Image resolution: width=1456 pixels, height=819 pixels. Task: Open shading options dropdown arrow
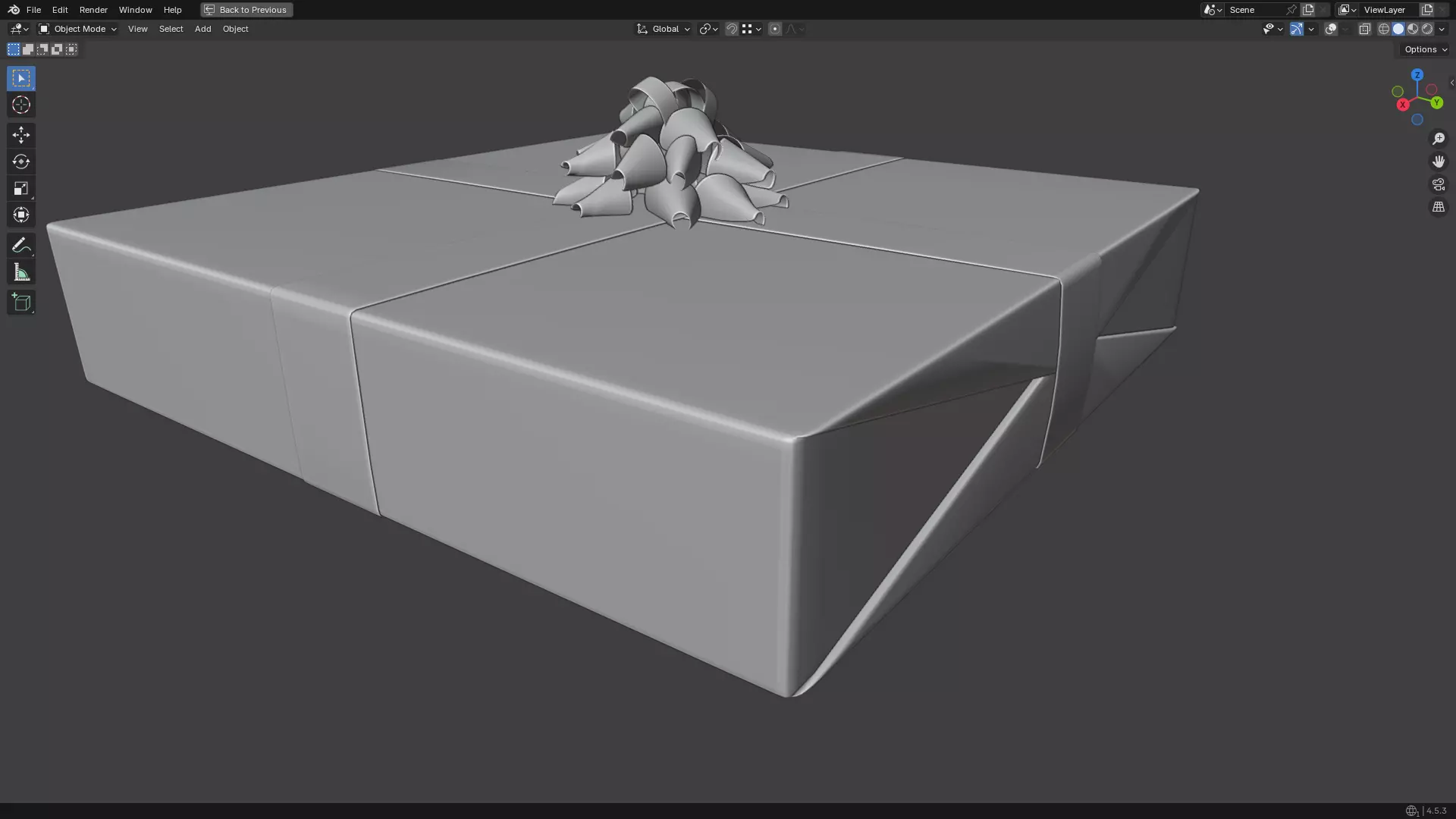pos(1442,29)
